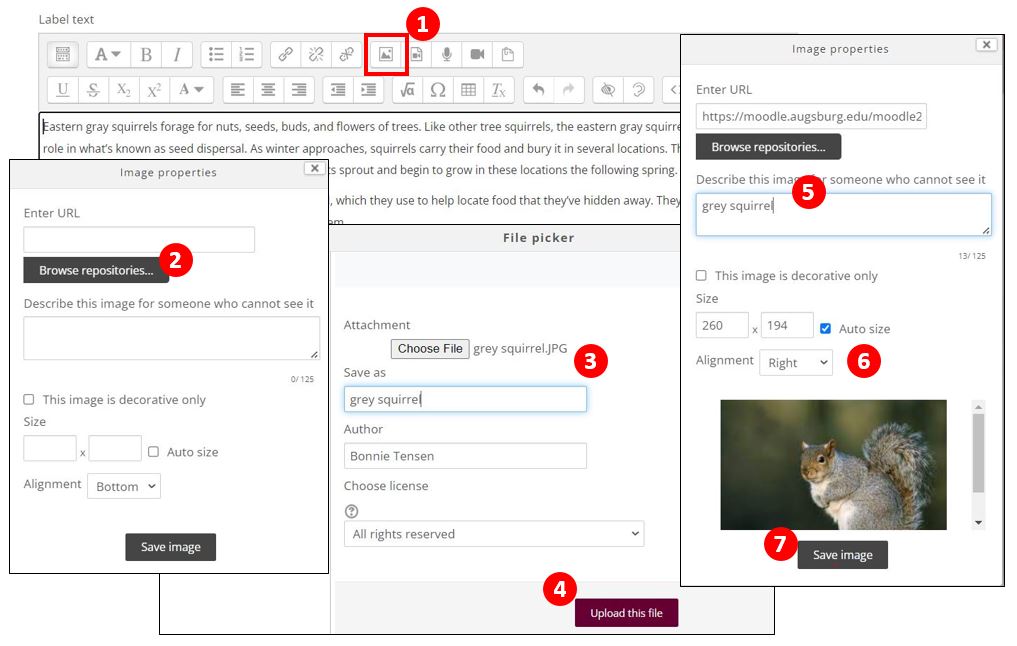
Task: Insert an unordered bullet list
Action: coord(216,54)
